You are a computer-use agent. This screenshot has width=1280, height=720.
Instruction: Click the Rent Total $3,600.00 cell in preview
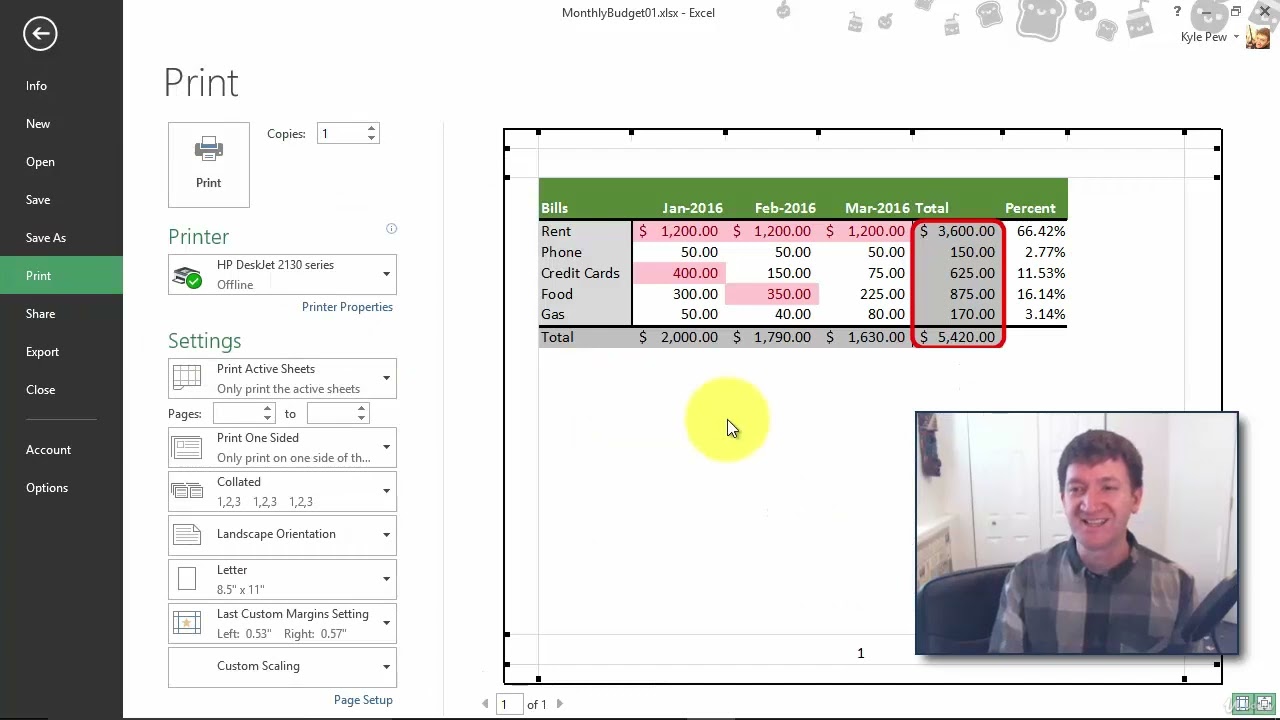[959, 231]
